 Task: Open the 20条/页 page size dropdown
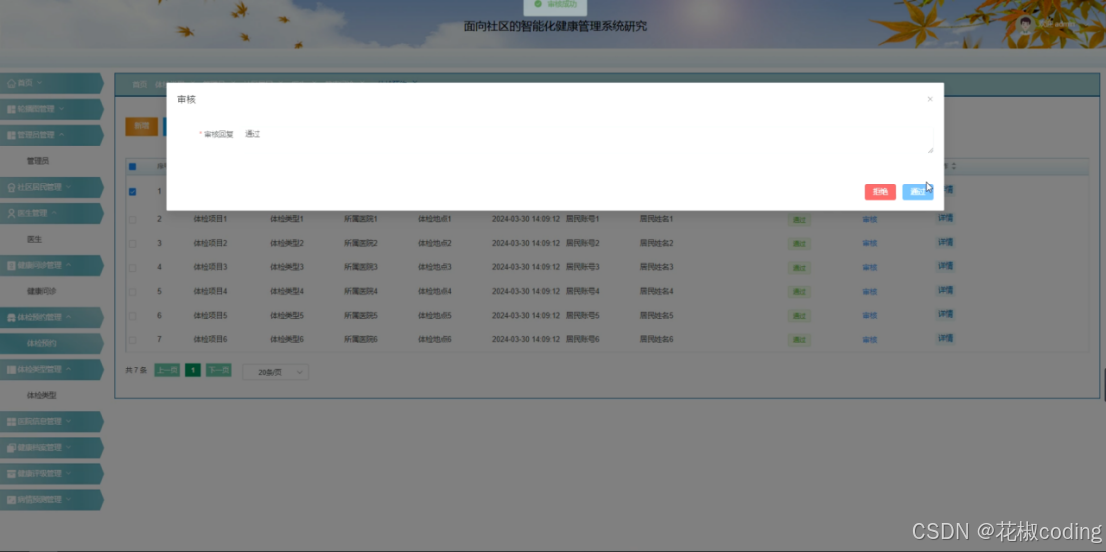click(x=275, y=372)
